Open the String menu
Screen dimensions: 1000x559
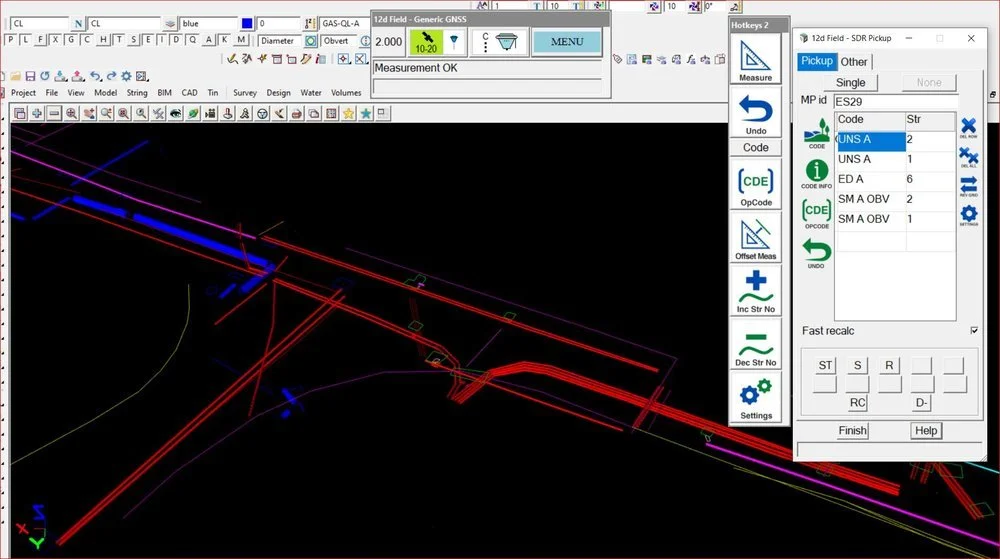click(x=136, y=92)
